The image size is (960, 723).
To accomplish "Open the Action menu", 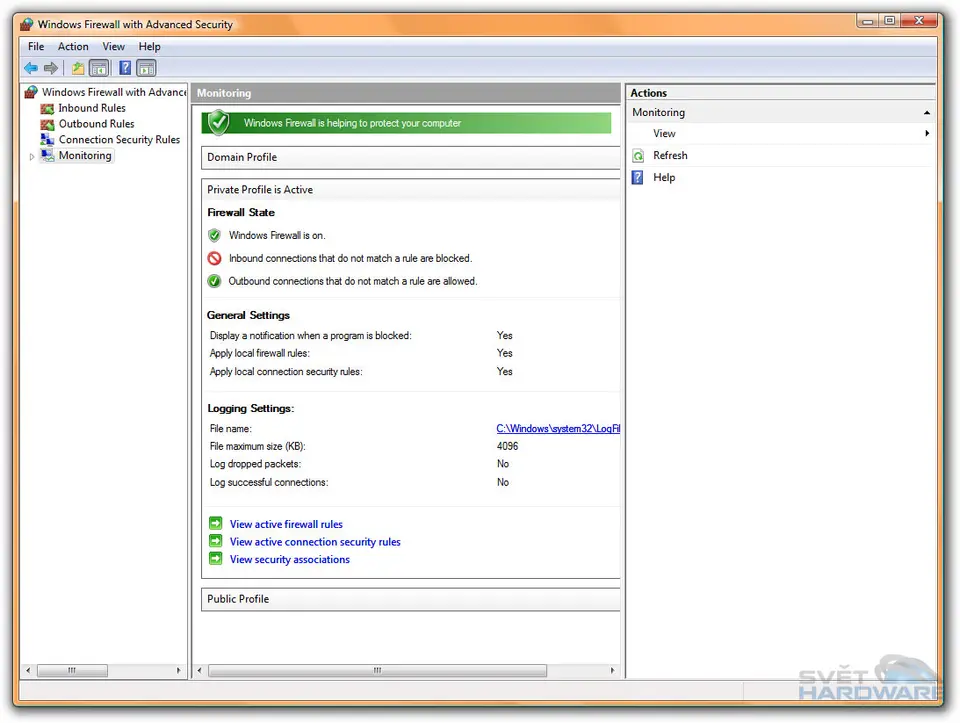I will (73, 46).
